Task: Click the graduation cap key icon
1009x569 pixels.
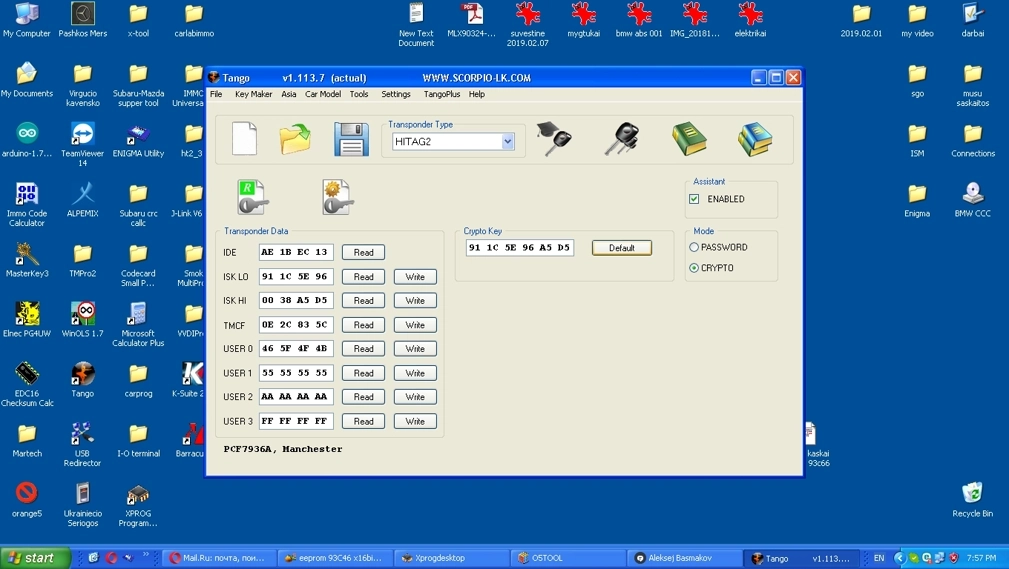Action: 554,138
